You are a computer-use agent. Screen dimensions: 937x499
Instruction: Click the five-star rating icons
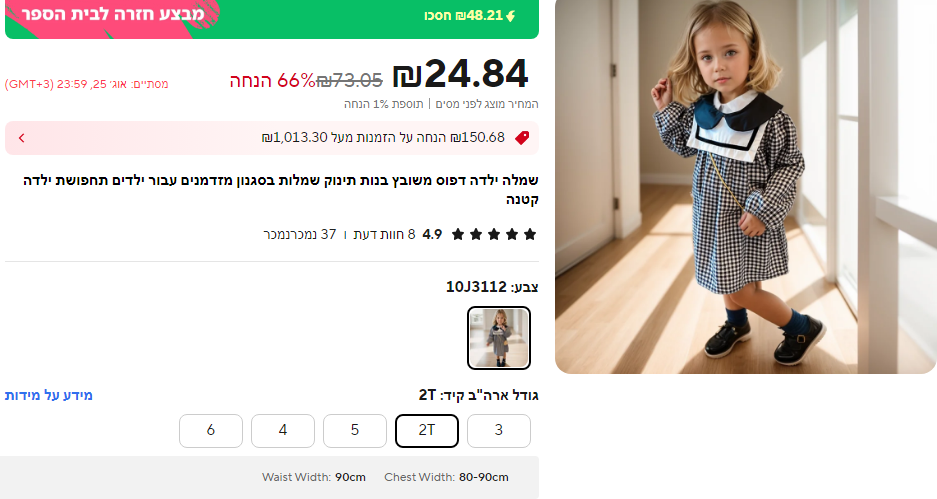pos(494,234)
